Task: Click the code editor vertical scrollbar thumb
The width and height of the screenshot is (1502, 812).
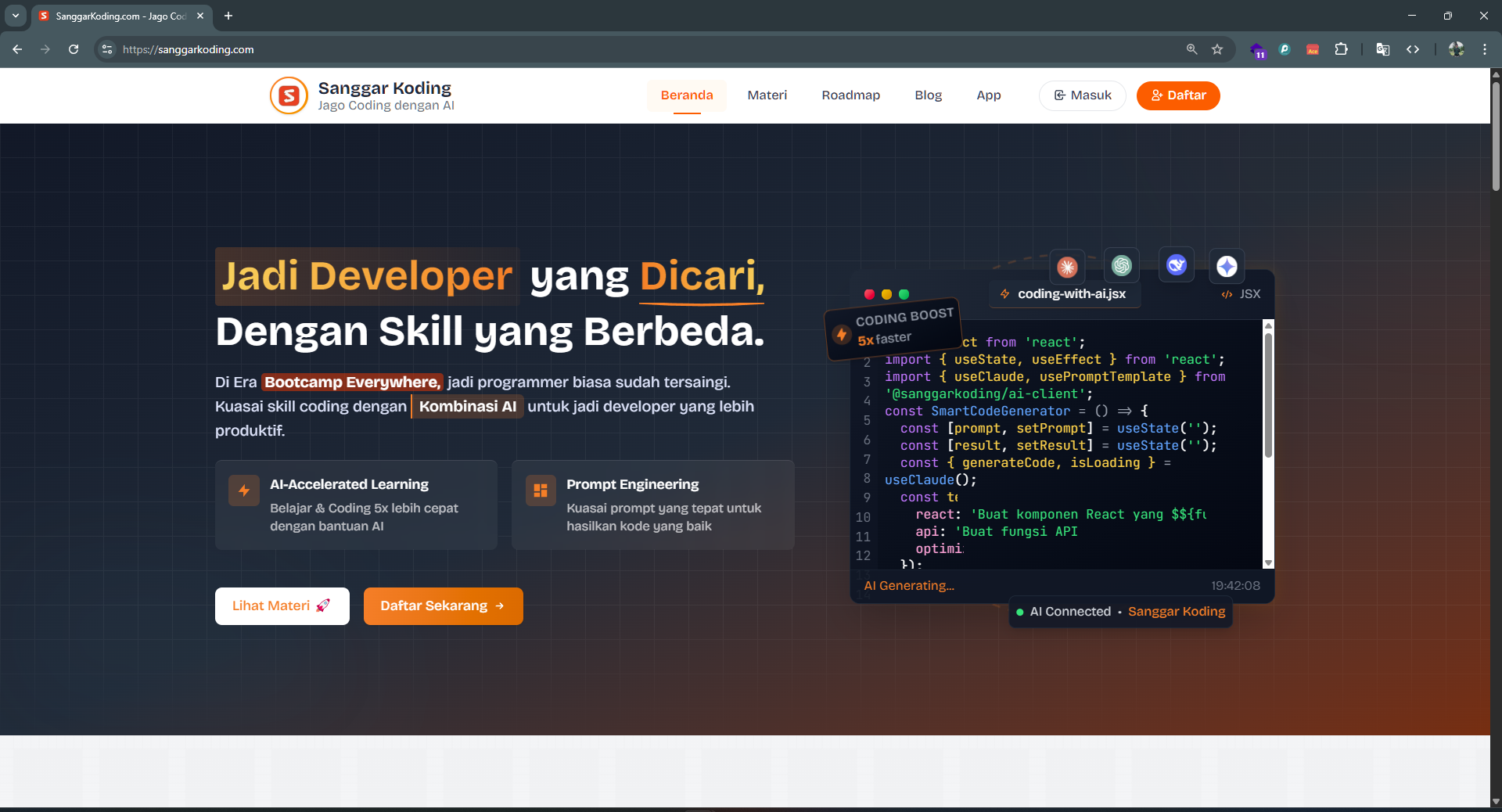Action: coord(1268,396)
